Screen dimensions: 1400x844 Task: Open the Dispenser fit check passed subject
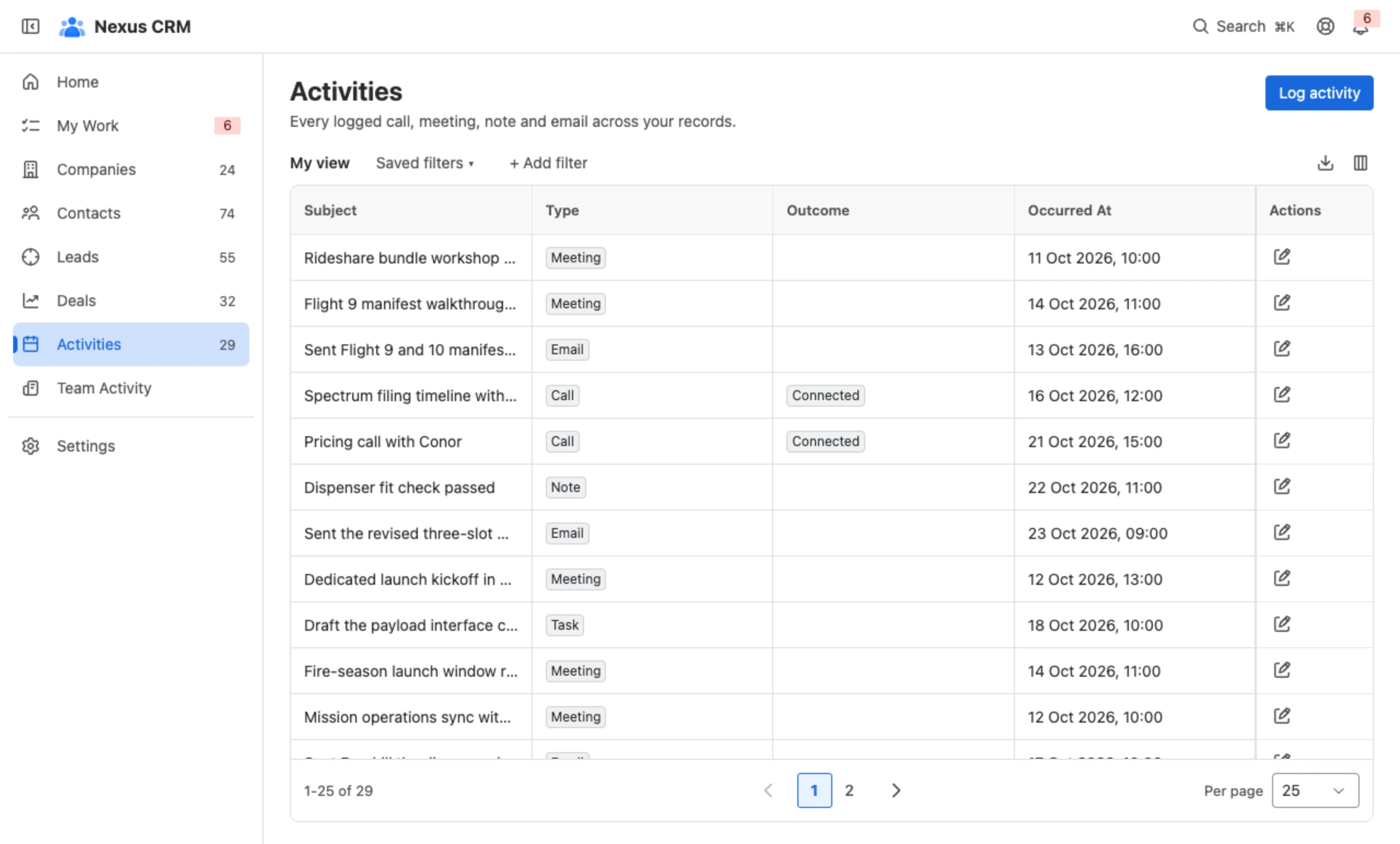tap(399, 487)
